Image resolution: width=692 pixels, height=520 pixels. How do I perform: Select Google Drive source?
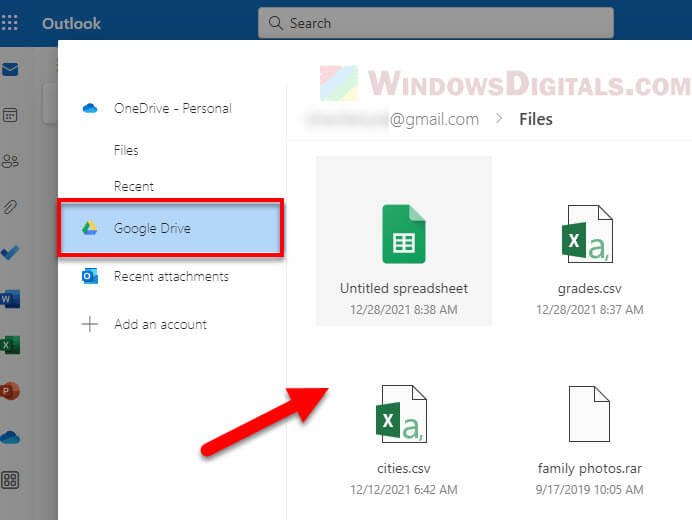(170, 228)
